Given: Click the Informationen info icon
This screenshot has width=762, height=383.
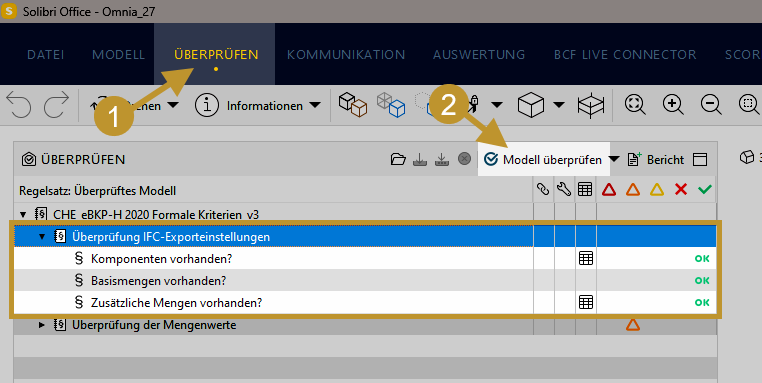Looking at the screenshot, I should click(207, 105).
